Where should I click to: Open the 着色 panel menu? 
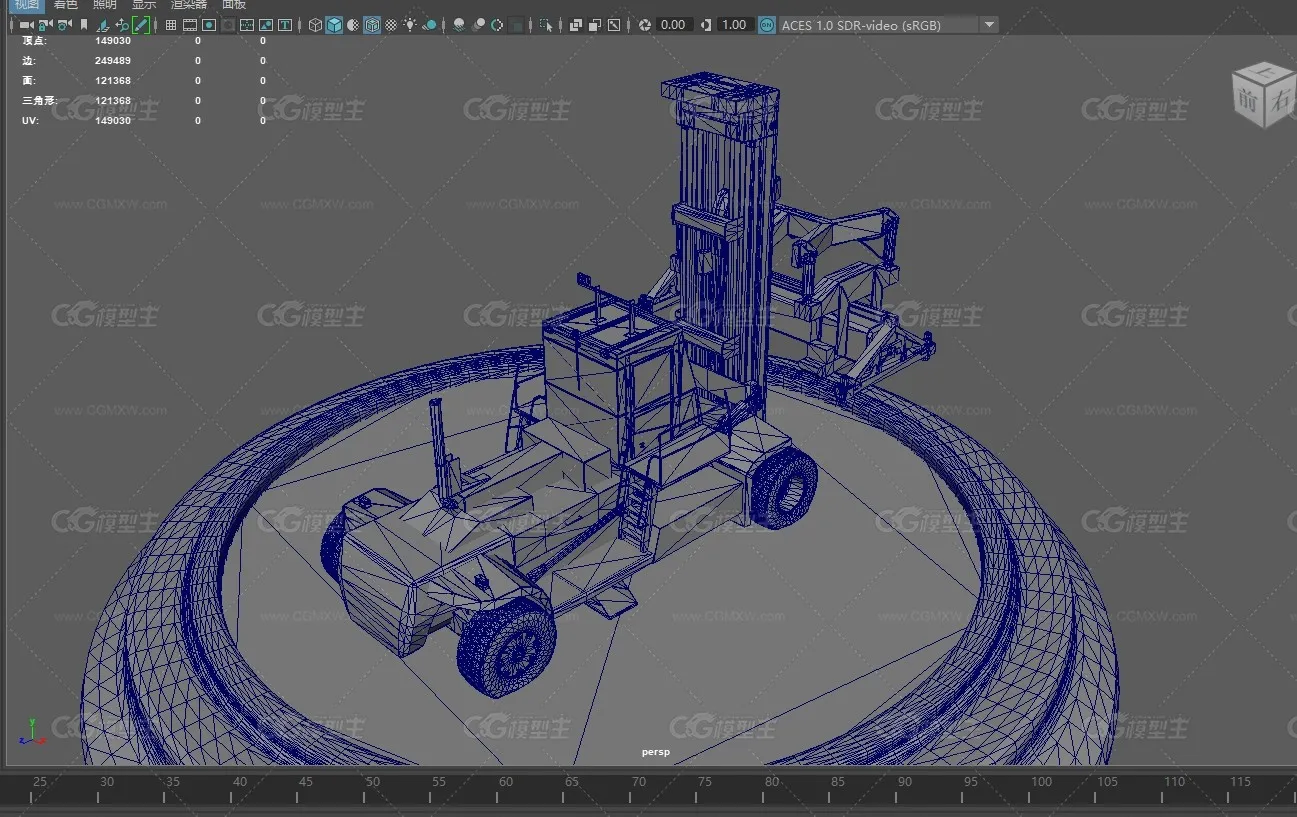click(x=65, y=5)
